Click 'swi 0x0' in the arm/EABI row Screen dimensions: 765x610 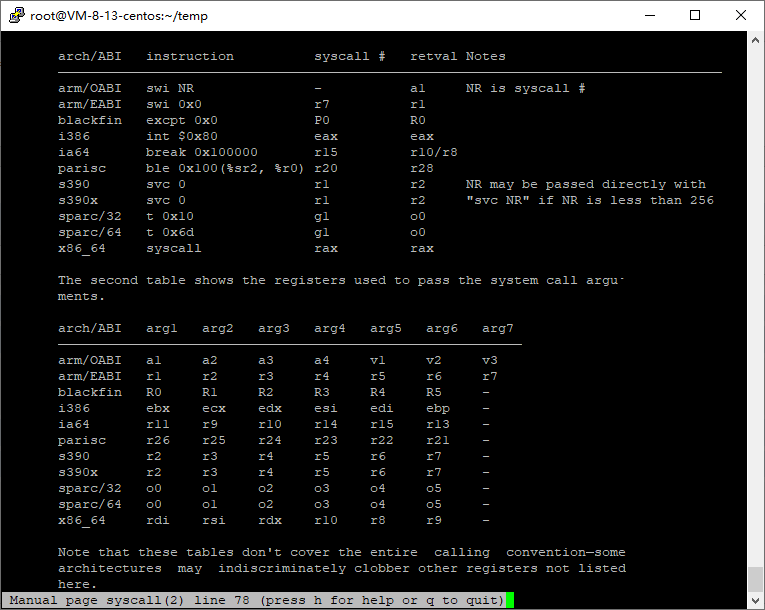click(x=174, y=104)
